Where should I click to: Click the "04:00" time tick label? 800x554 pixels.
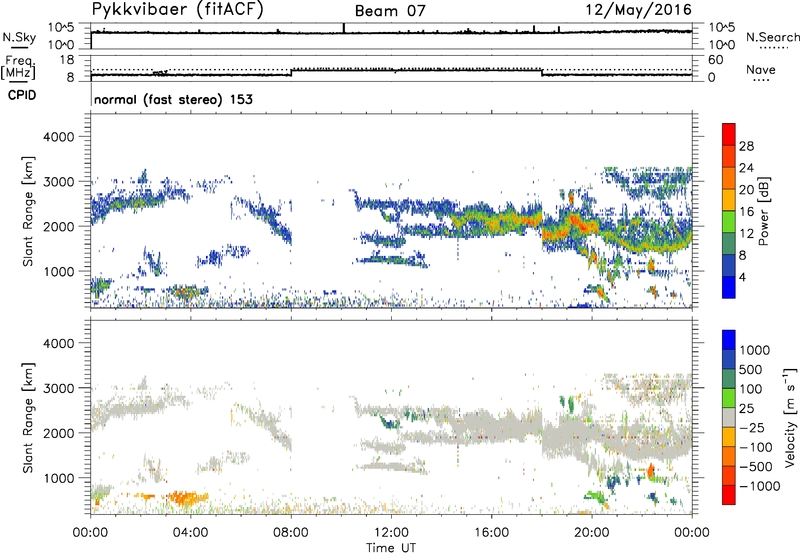(191, 533)
